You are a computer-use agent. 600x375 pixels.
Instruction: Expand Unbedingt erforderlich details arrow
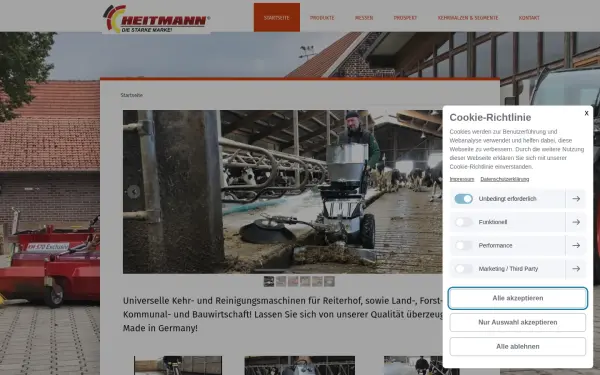576,199
